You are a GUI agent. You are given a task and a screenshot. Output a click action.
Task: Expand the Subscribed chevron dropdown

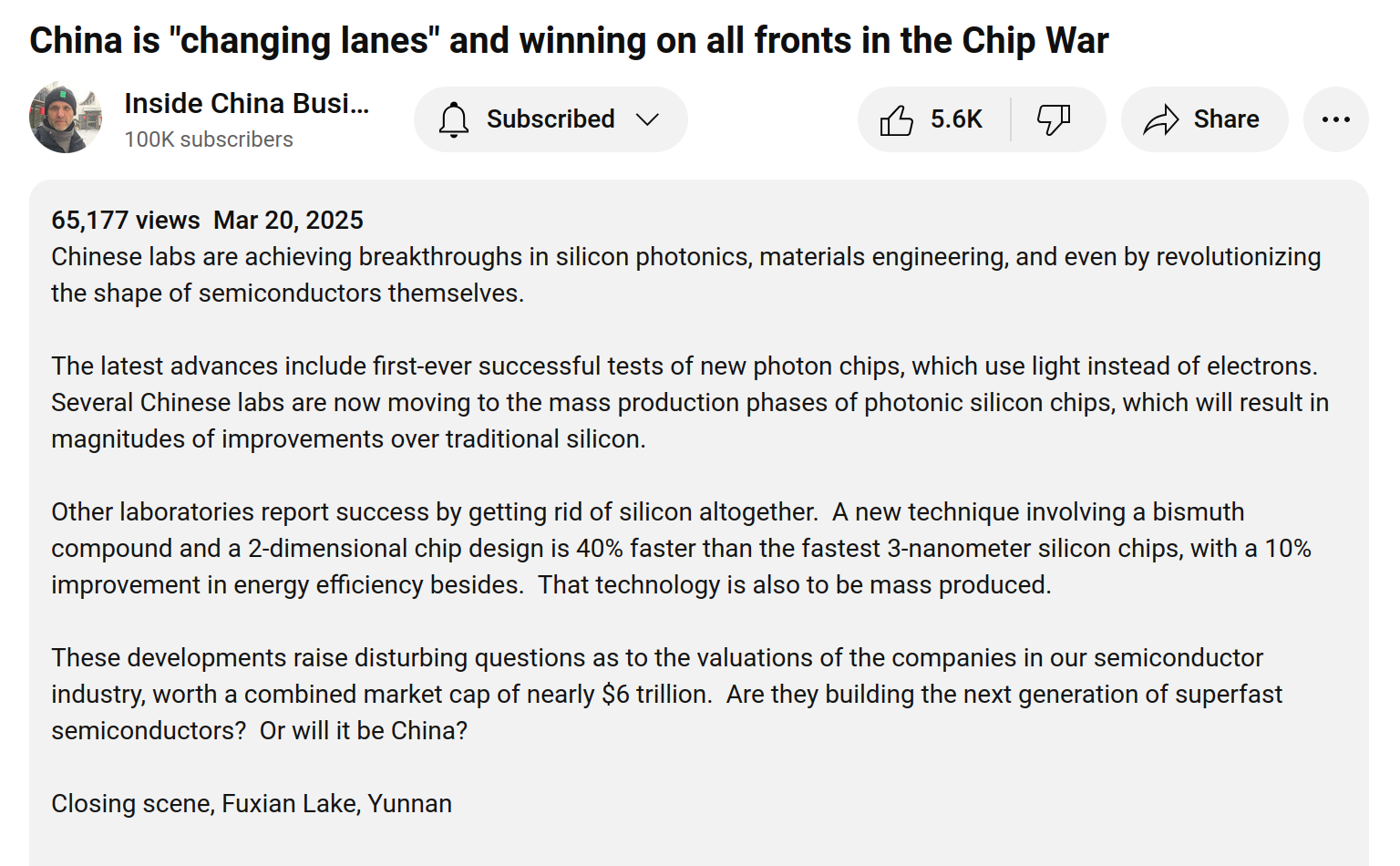647,119
